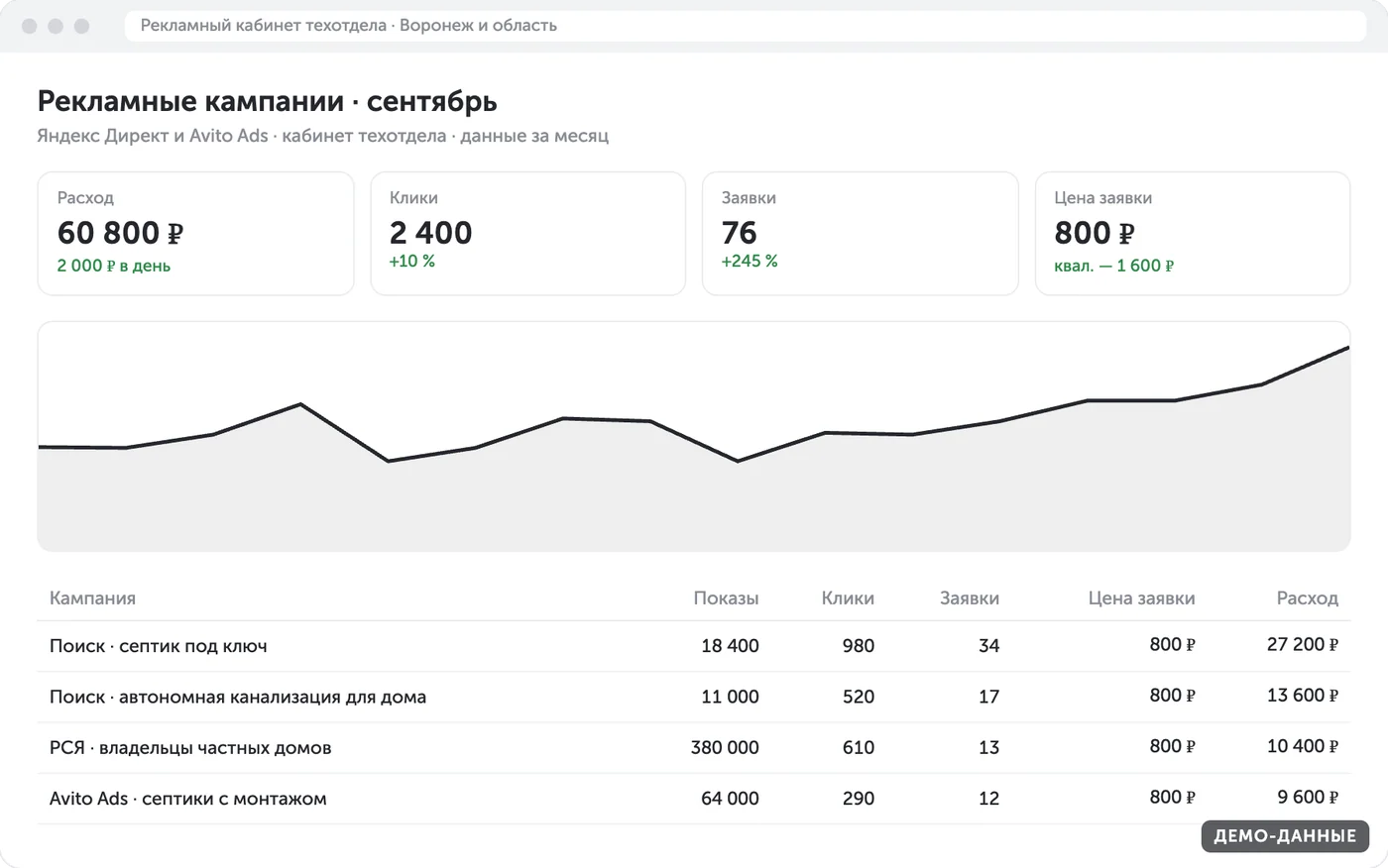Click the +10 % change under Клики
1388x868 pixels.
point(412,262)
